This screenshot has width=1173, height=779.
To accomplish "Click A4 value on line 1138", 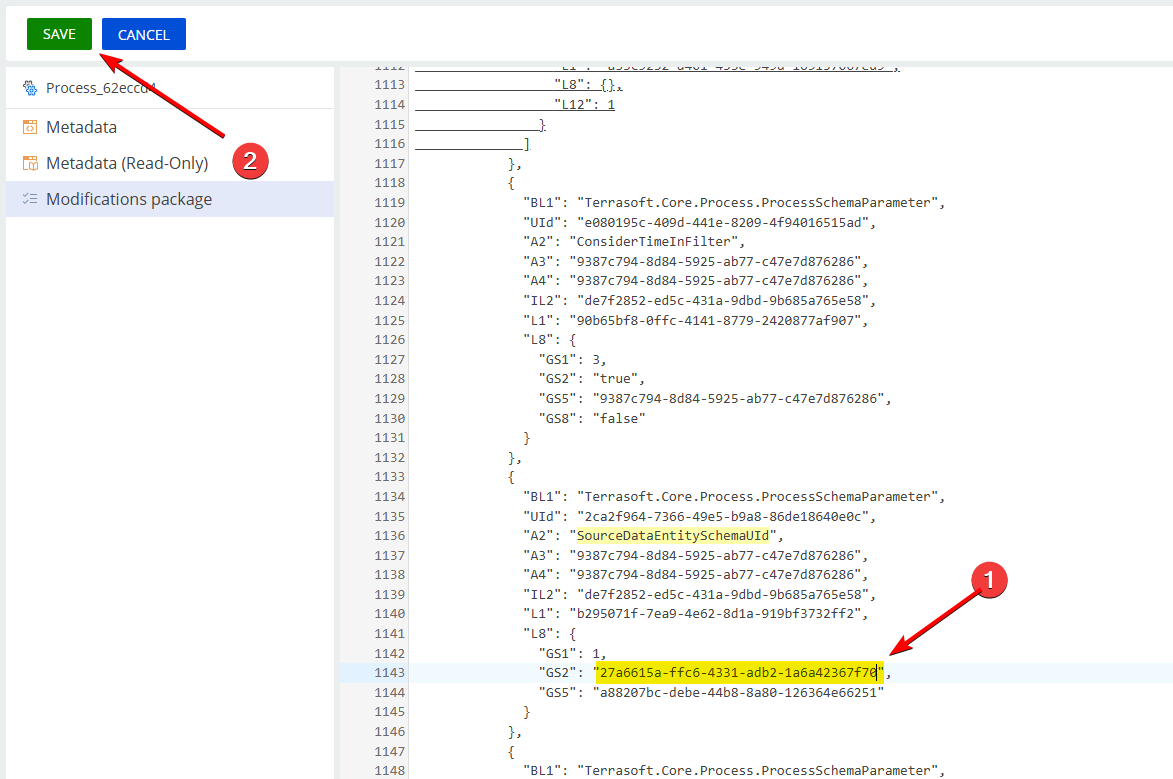I will point(715,575).
